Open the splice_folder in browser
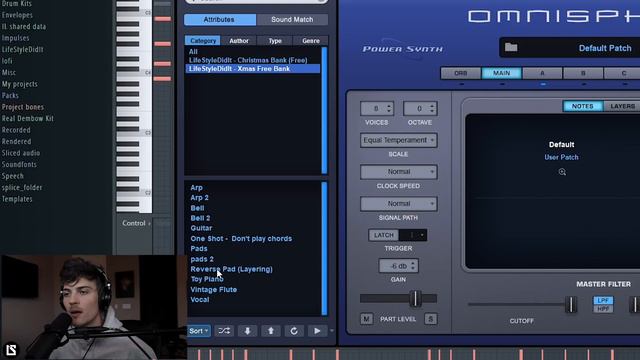The height and width of the screenshot is (360, 640). point(22,187)
